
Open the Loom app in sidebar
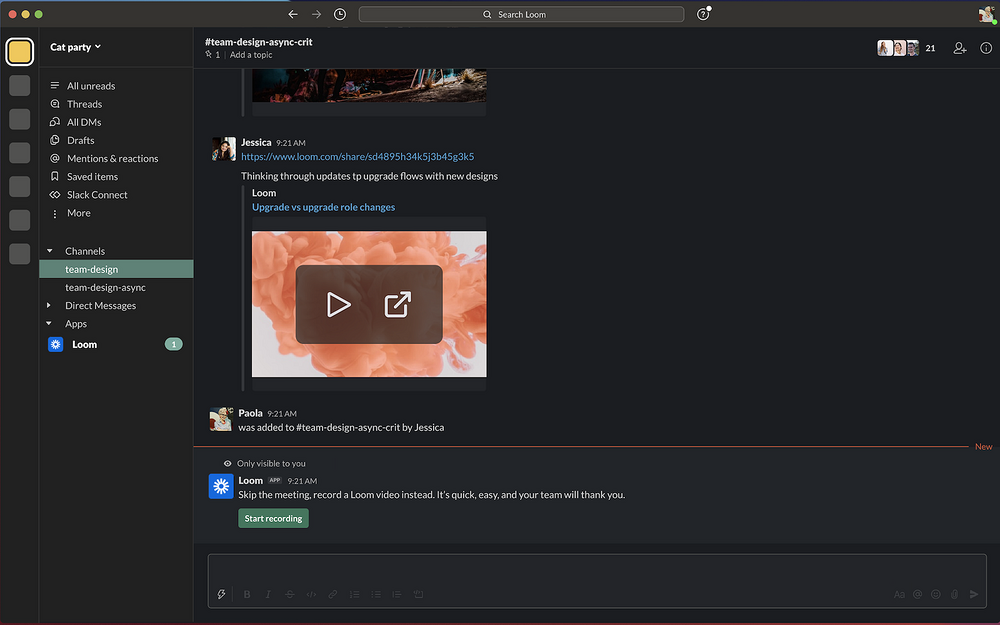pyautogui.click(x=84, y=344)
